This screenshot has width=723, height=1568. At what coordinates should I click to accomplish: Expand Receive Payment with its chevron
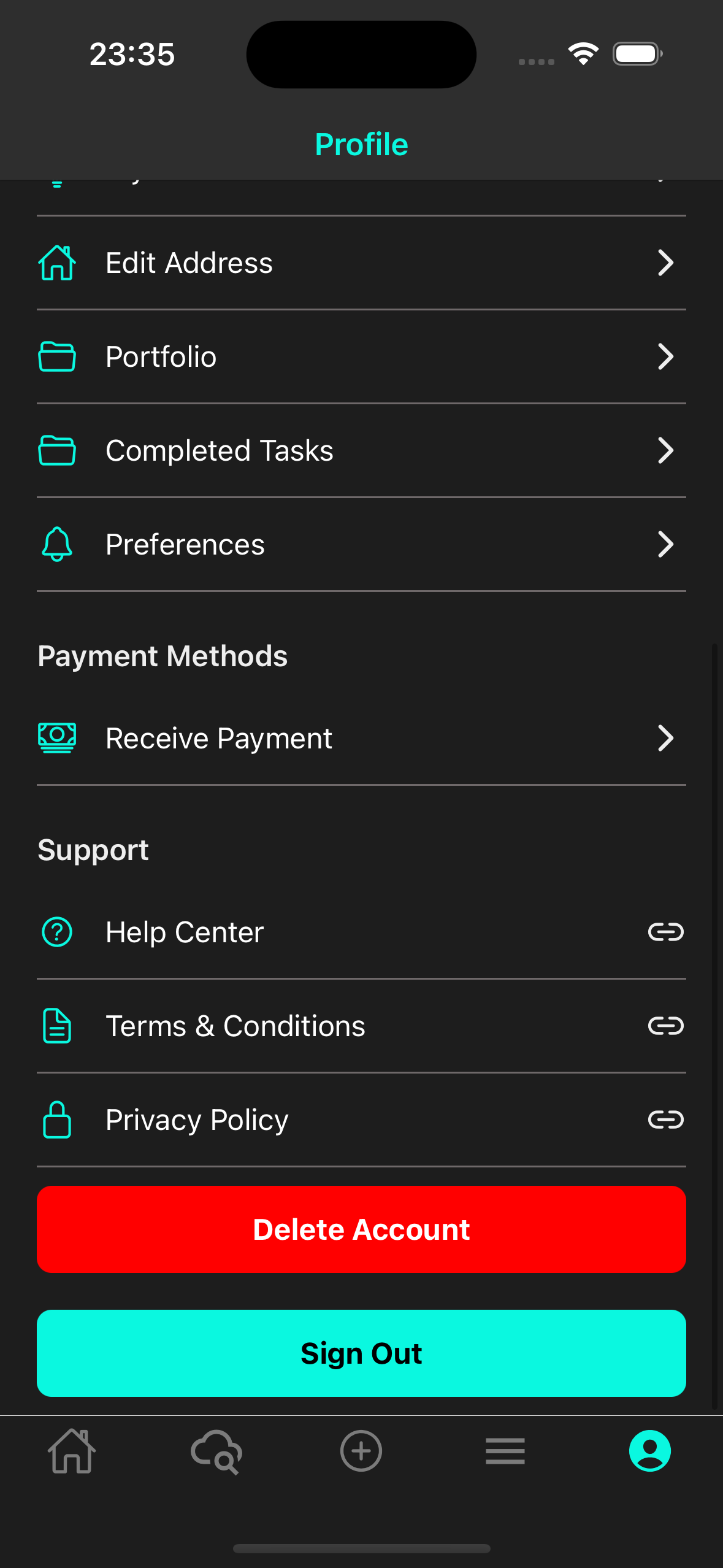tap(665, 737)
